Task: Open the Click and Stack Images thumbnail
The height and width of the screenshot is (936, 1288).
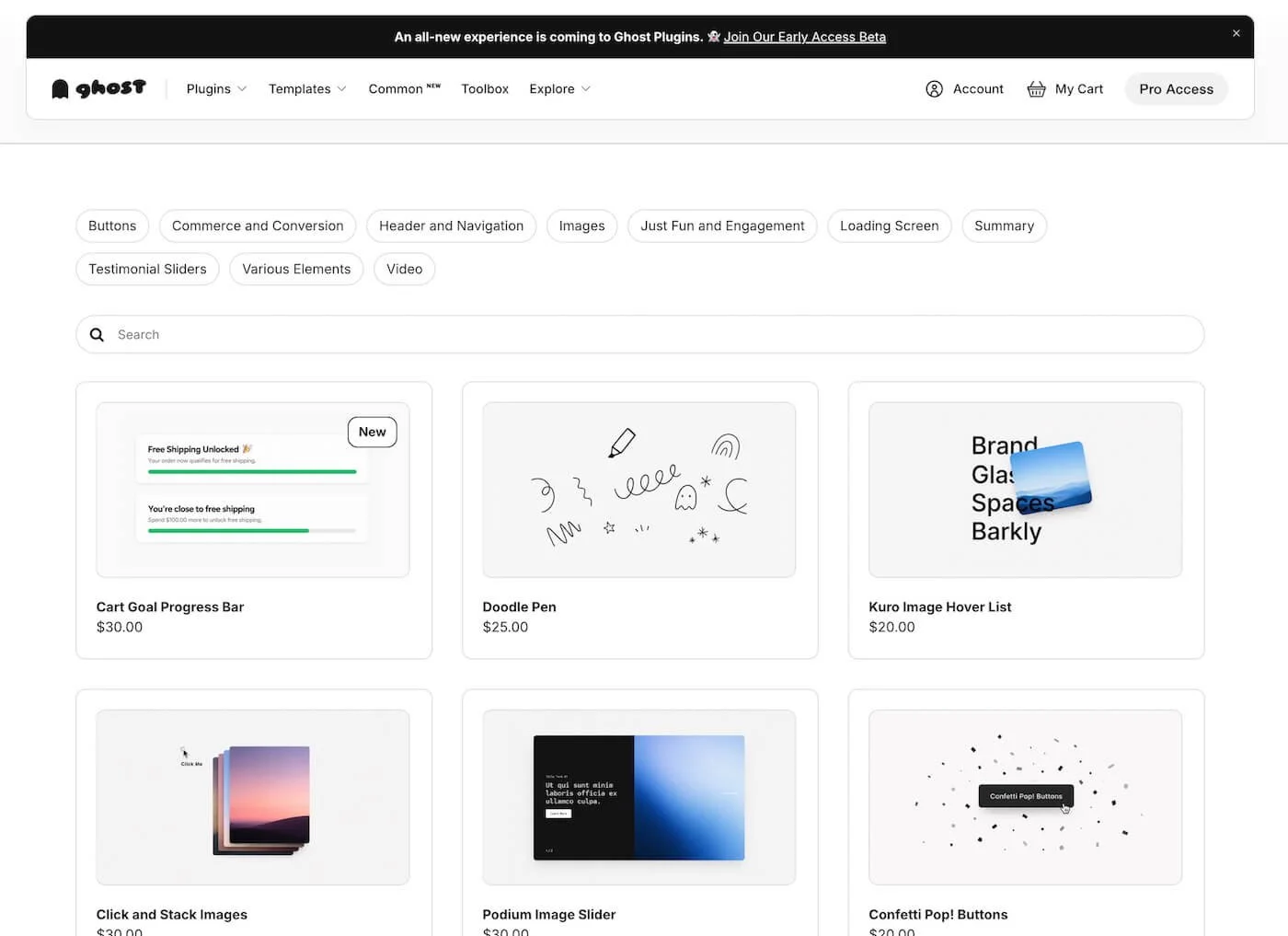Action: click(253, 797)
